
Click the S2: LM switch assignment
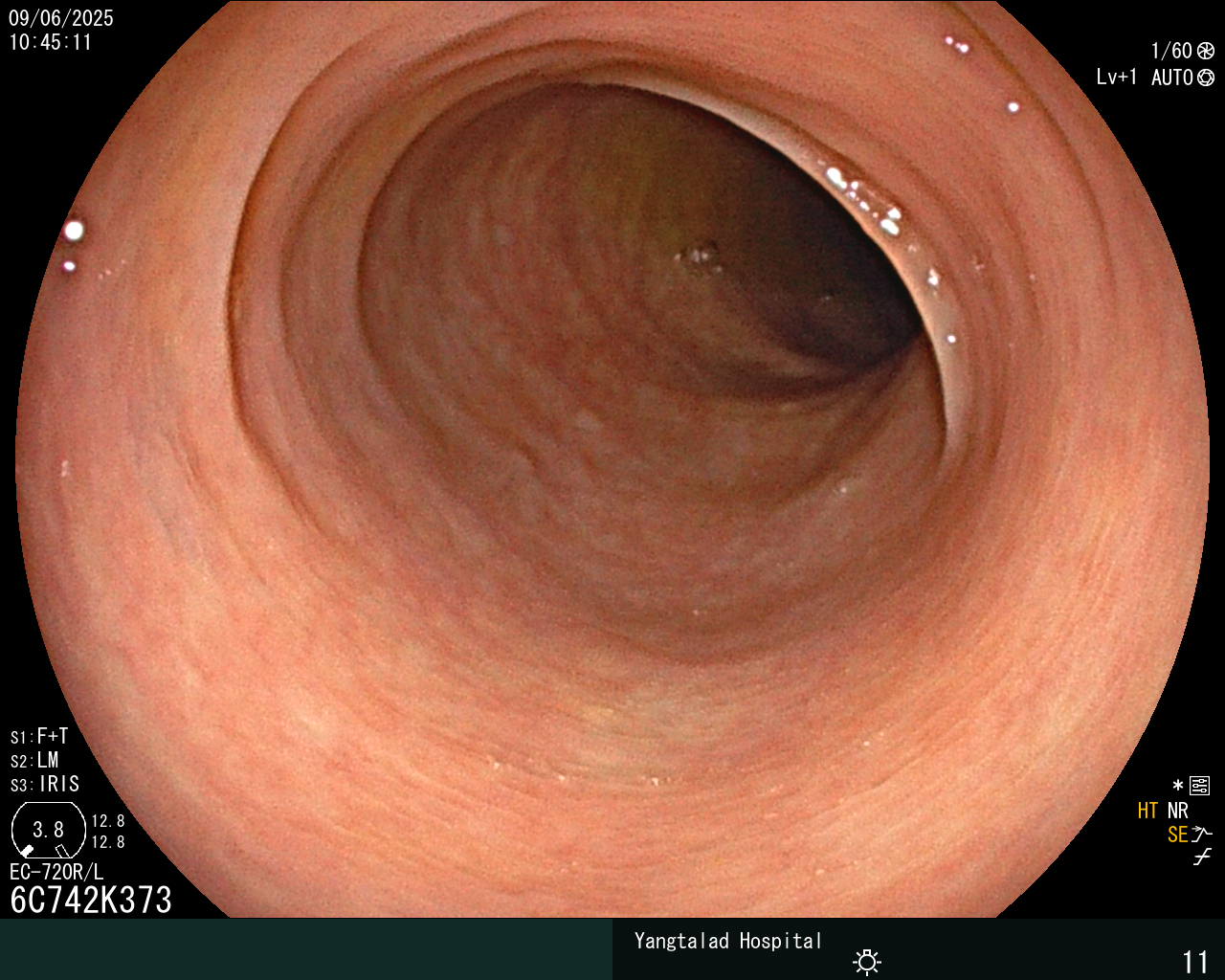(x=34, y=760)
